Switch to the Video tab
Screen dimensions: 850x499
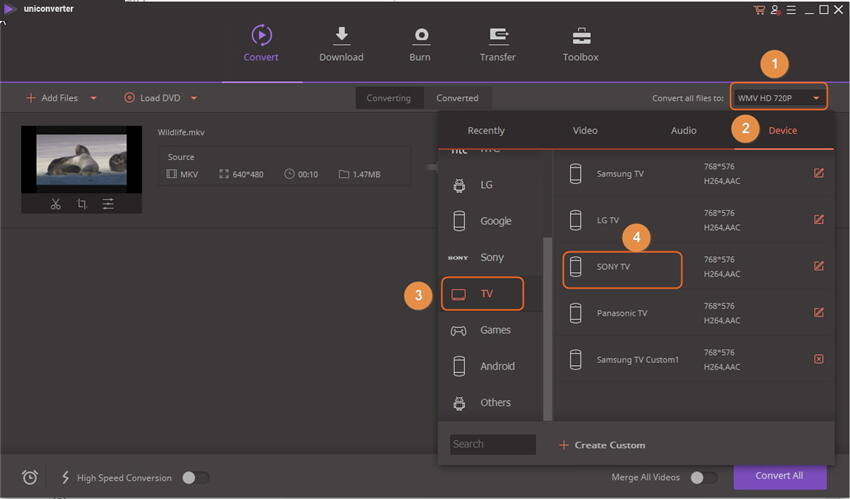click(585, 131)
